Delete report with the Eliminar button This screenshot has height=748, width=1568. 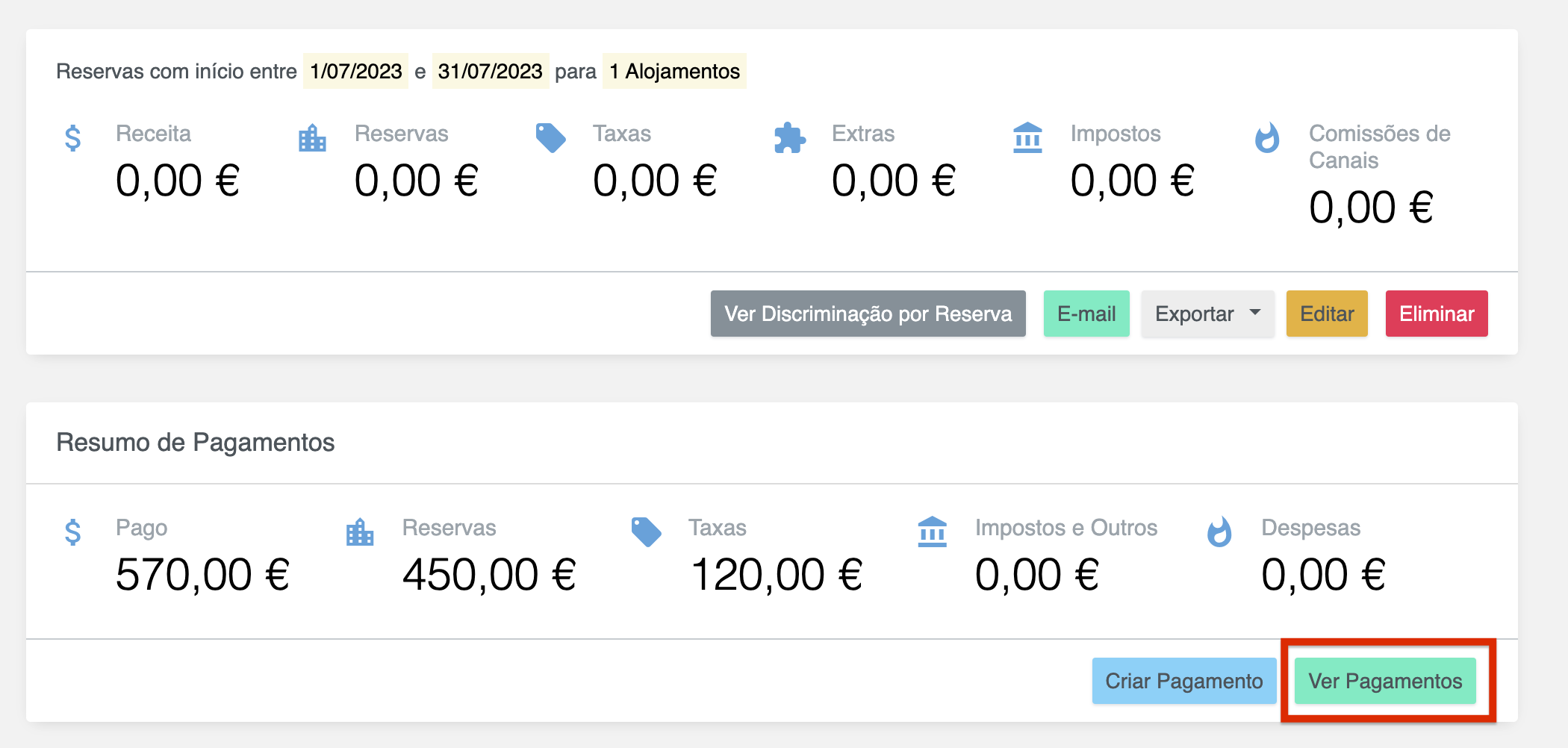pyautogui.click(x=1437, y=314)
